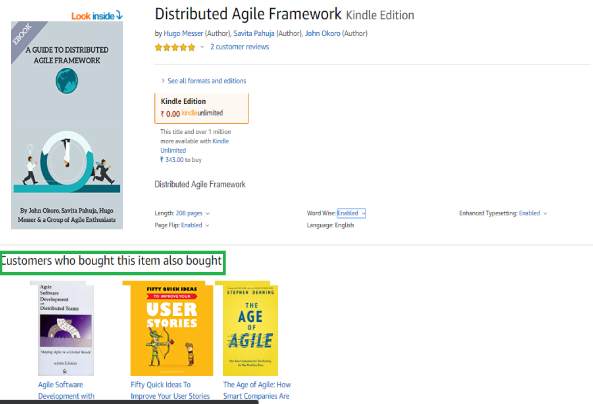Open Savita Pahuja author link
Image resolution: width=593 pixels, height=404 pixels.
(254, 33)
